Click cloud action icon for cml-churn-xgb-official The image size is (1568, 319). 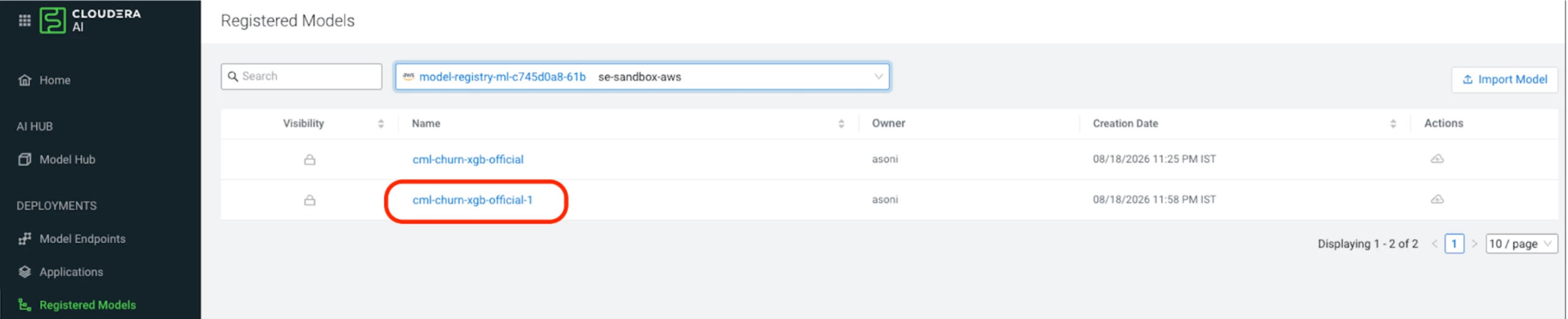pos(1437,159)
